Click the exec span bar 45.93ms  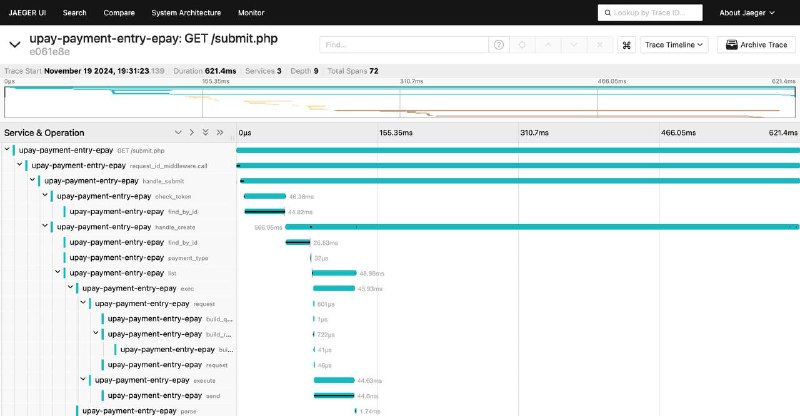334,288
